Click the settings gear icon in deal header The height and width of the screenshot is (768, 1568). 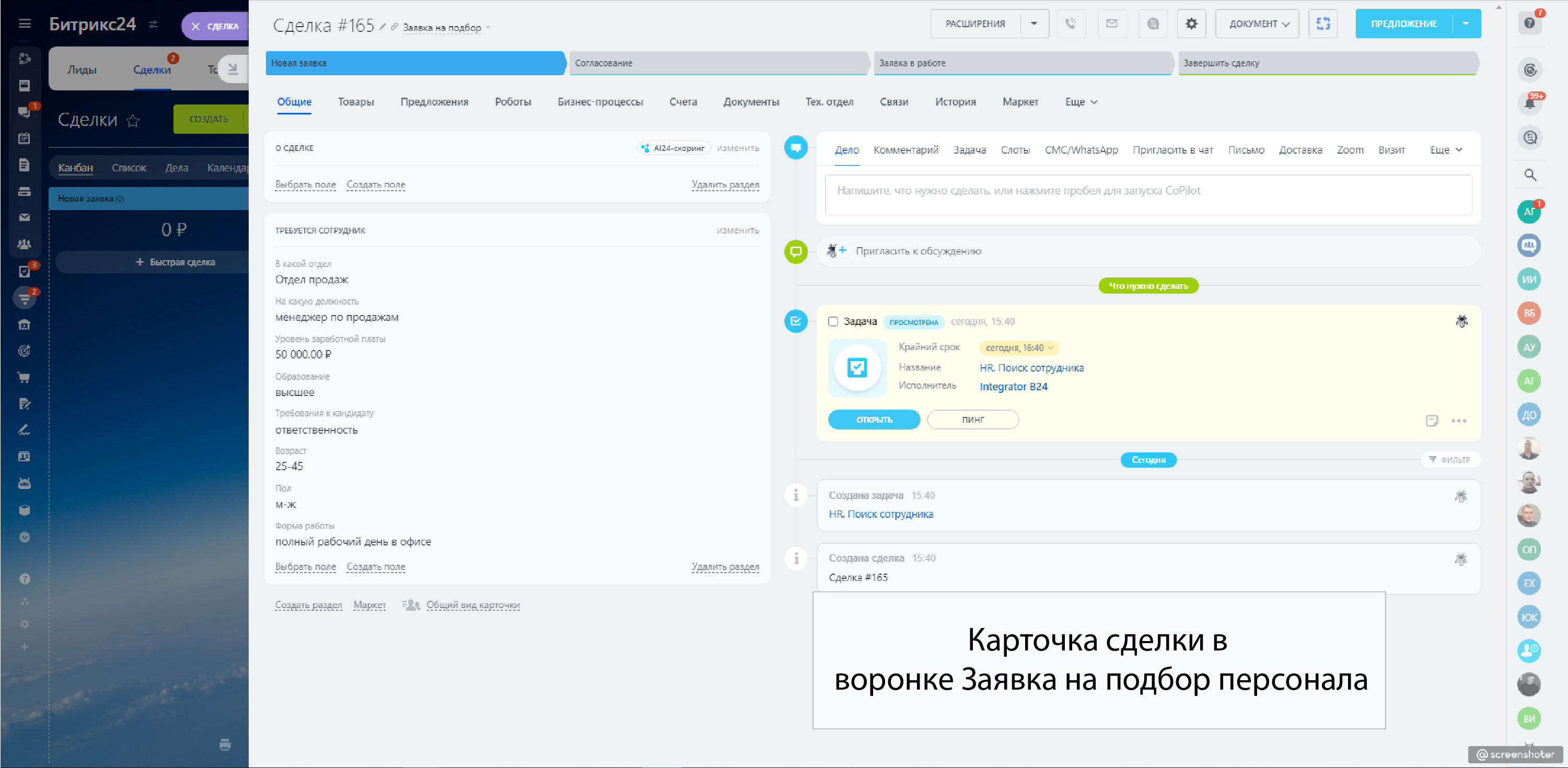click(1191, 24)
